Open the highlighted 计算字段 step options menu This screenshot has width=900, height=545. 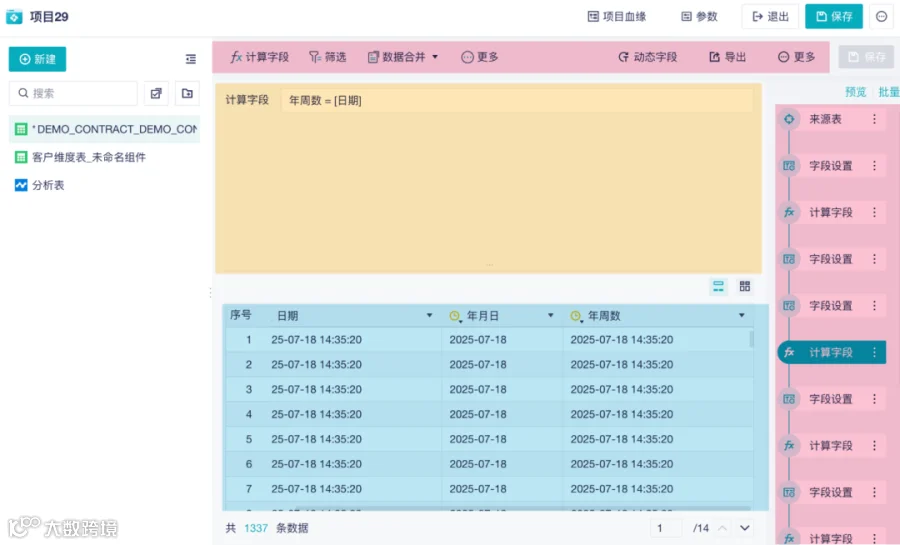(x=874, y=352)
